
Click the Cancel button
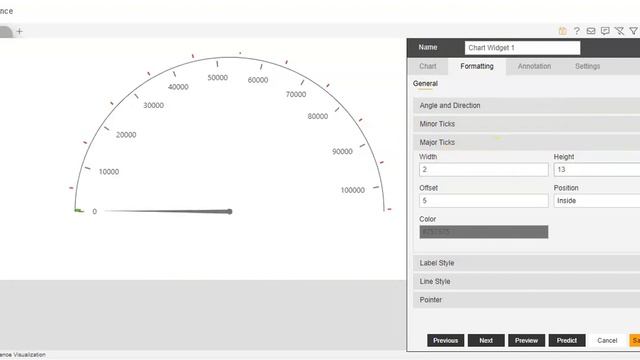pyautogui.click(x=607, y=340)
